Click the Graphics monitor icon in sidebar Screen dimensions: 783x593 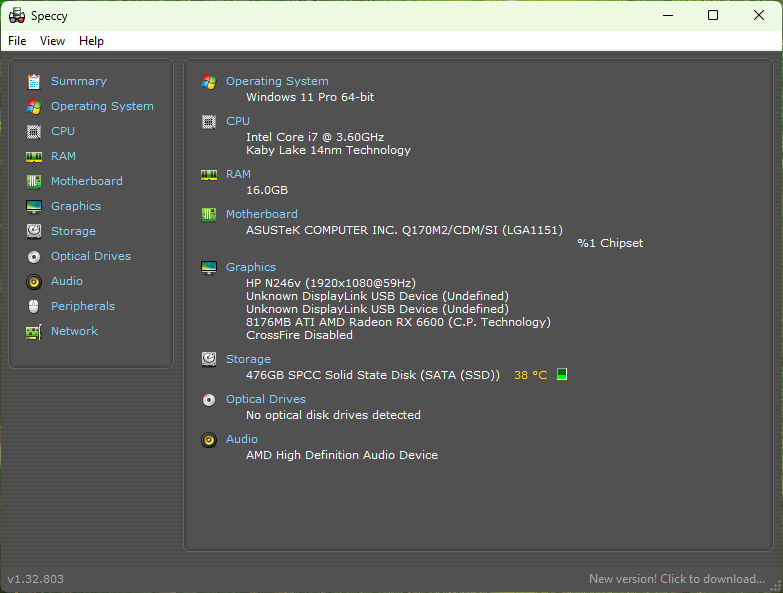[33, 206]
